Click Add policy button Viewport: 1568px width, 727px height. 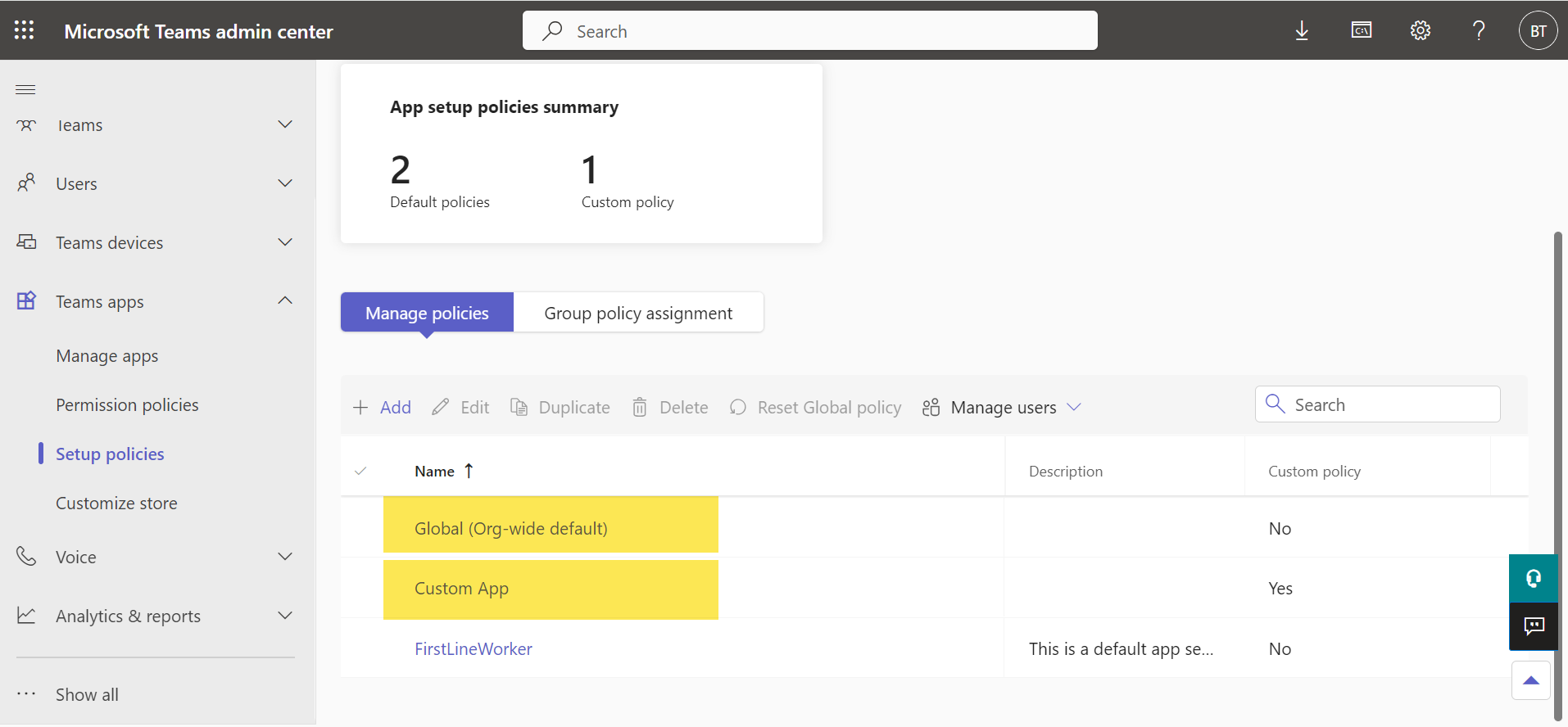382,407
